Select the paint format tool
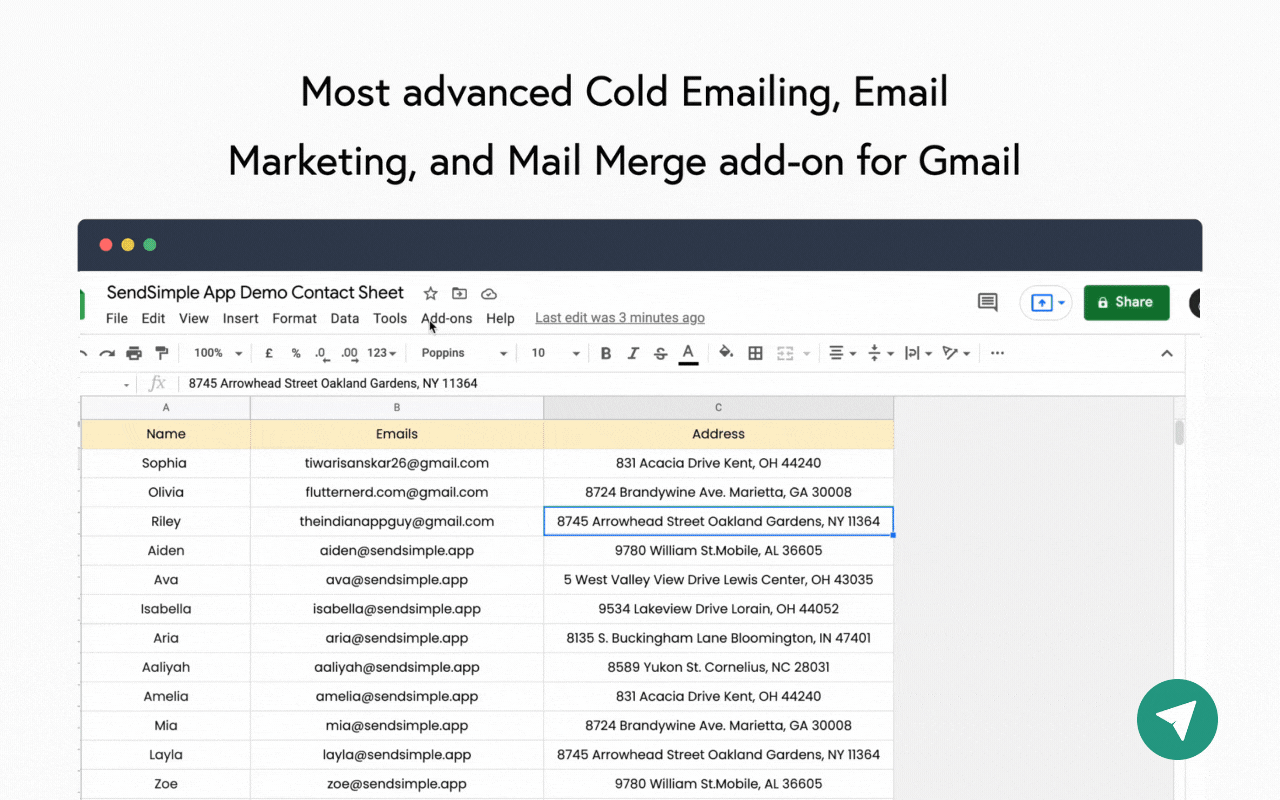Image resolution: width=1280 pixels, height=800 pixels. 161,353
